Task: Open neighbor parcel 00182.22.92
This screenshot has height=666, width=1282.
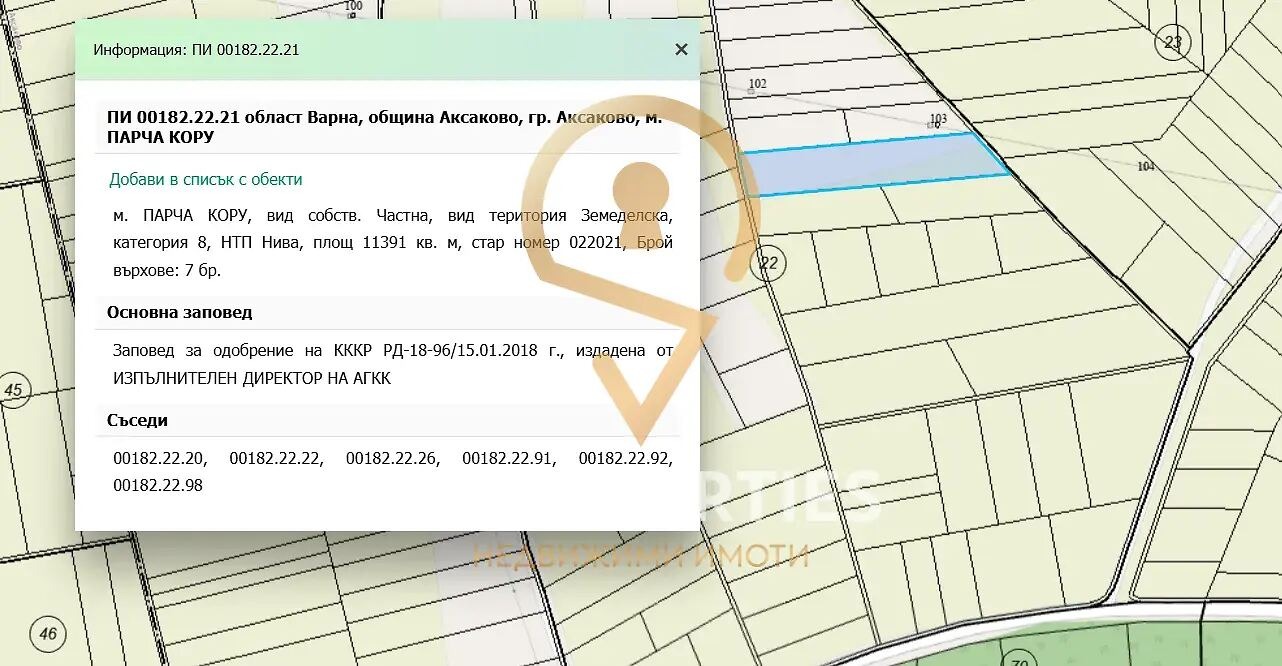Action: coord(625,458)
